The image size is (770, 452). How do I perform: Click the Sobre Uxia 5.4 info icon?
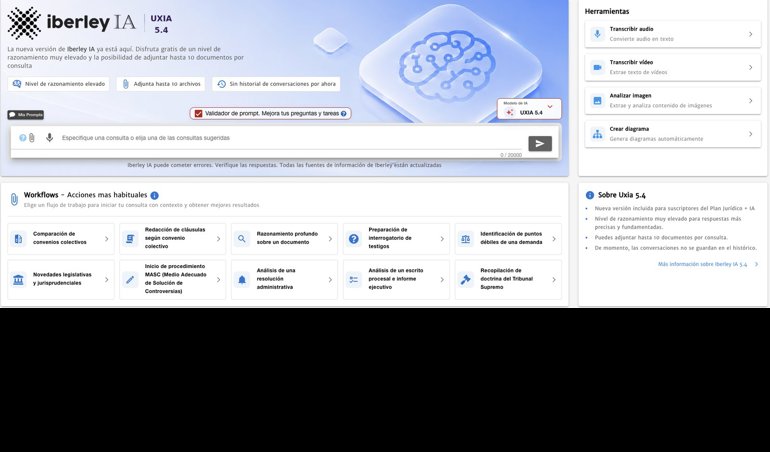[x=590, y=195]
